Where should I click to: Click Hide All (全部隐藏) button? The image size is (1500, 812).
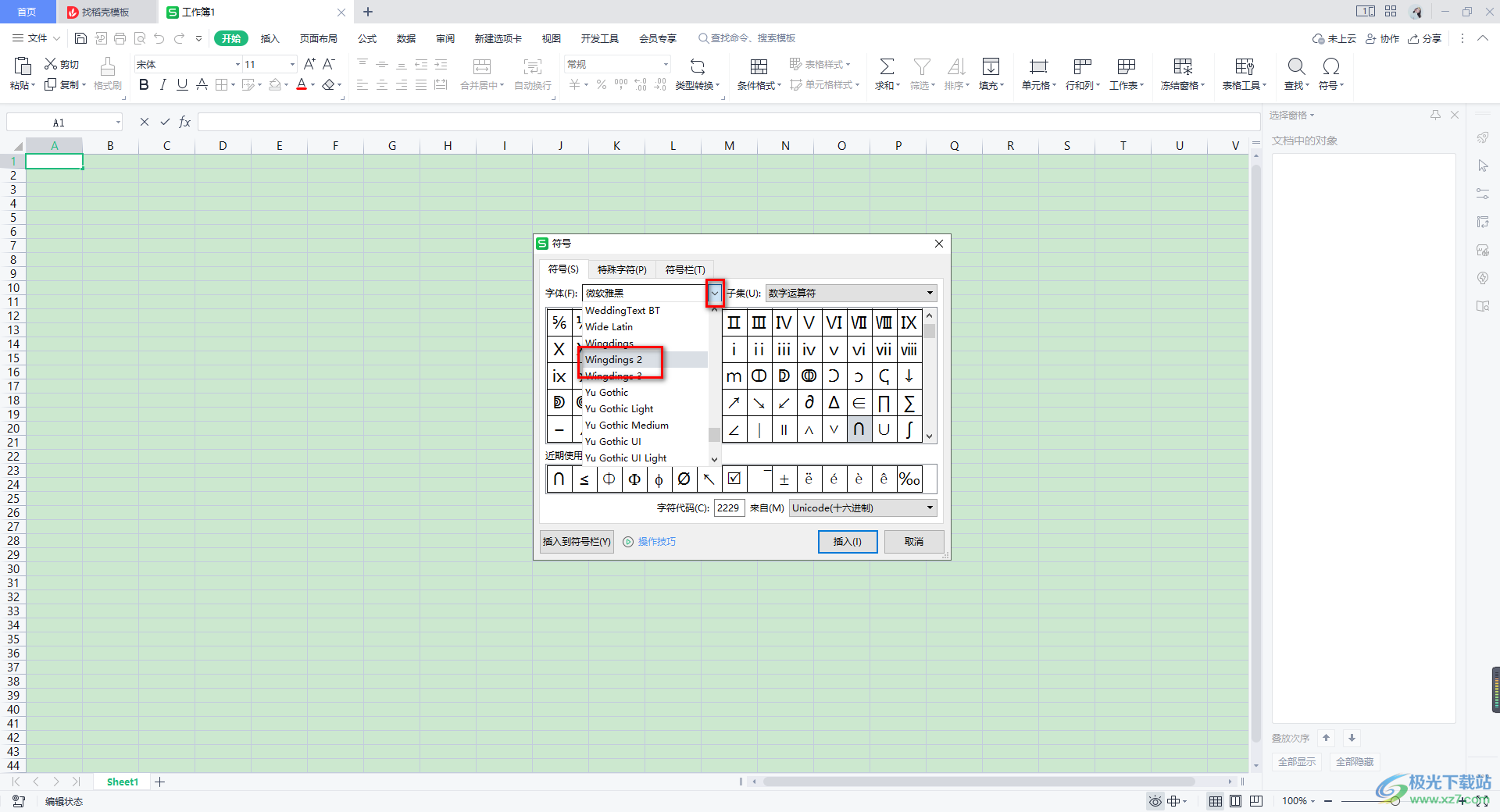[x=1355, y=762]
